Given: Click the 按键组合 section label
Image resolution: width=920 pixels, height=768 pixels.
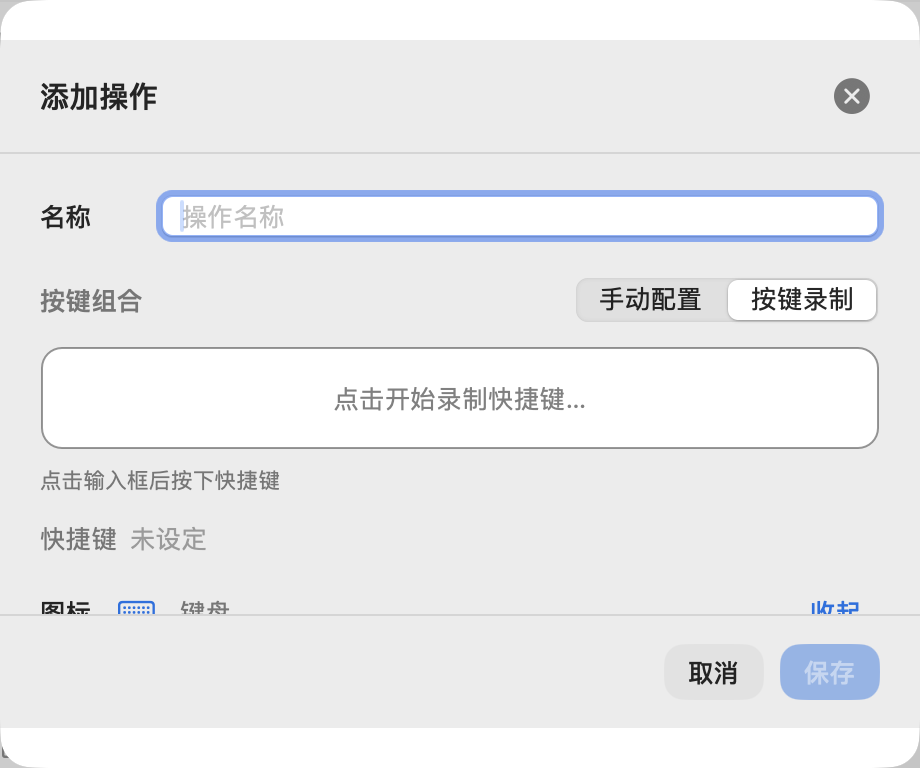Looking at the screenshot, I should click(x=92, y=301).
